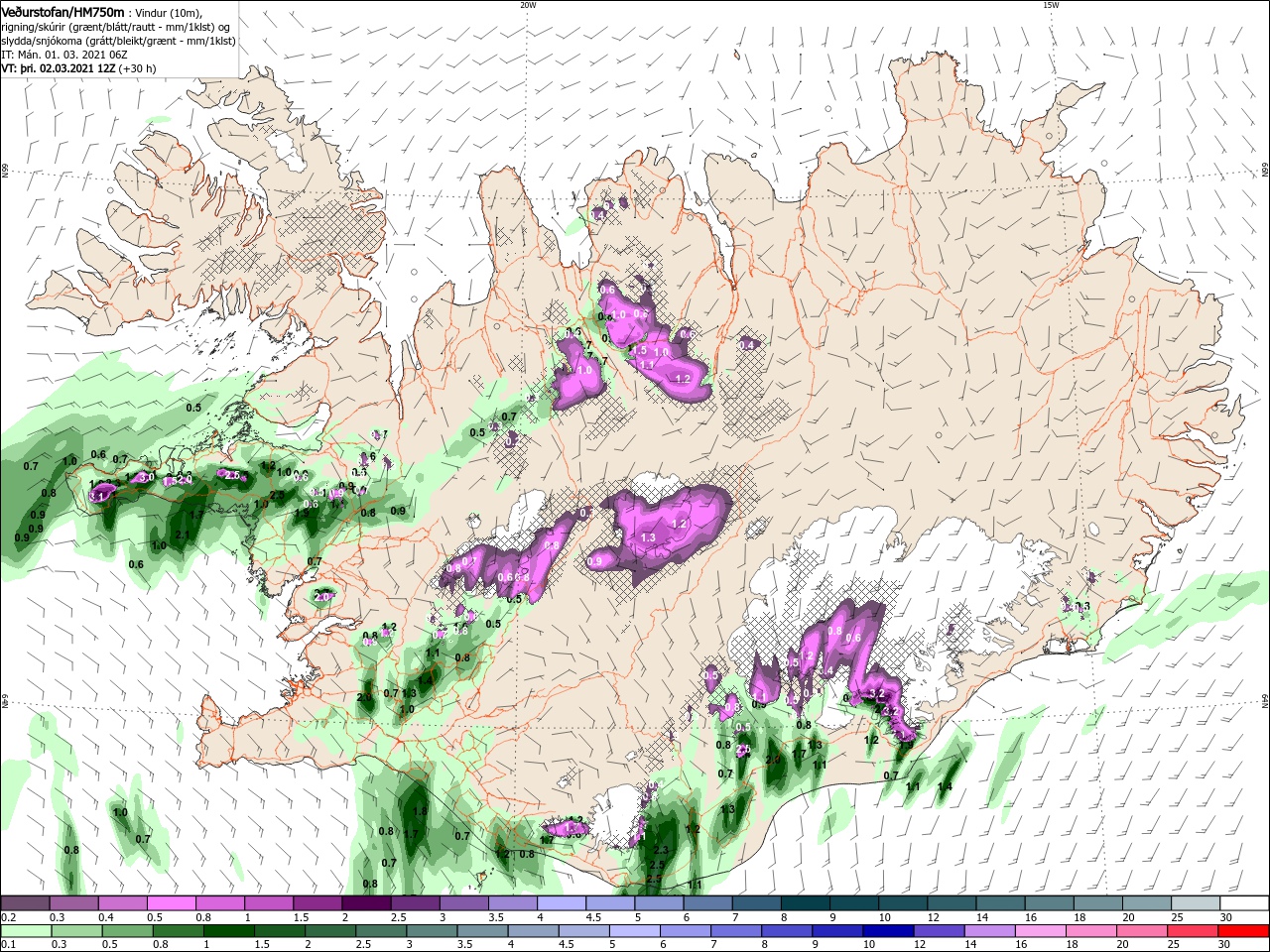Click the 'Vindur (10m)' header text
This screenshot has width=1270, height=952.
point(167,12)
